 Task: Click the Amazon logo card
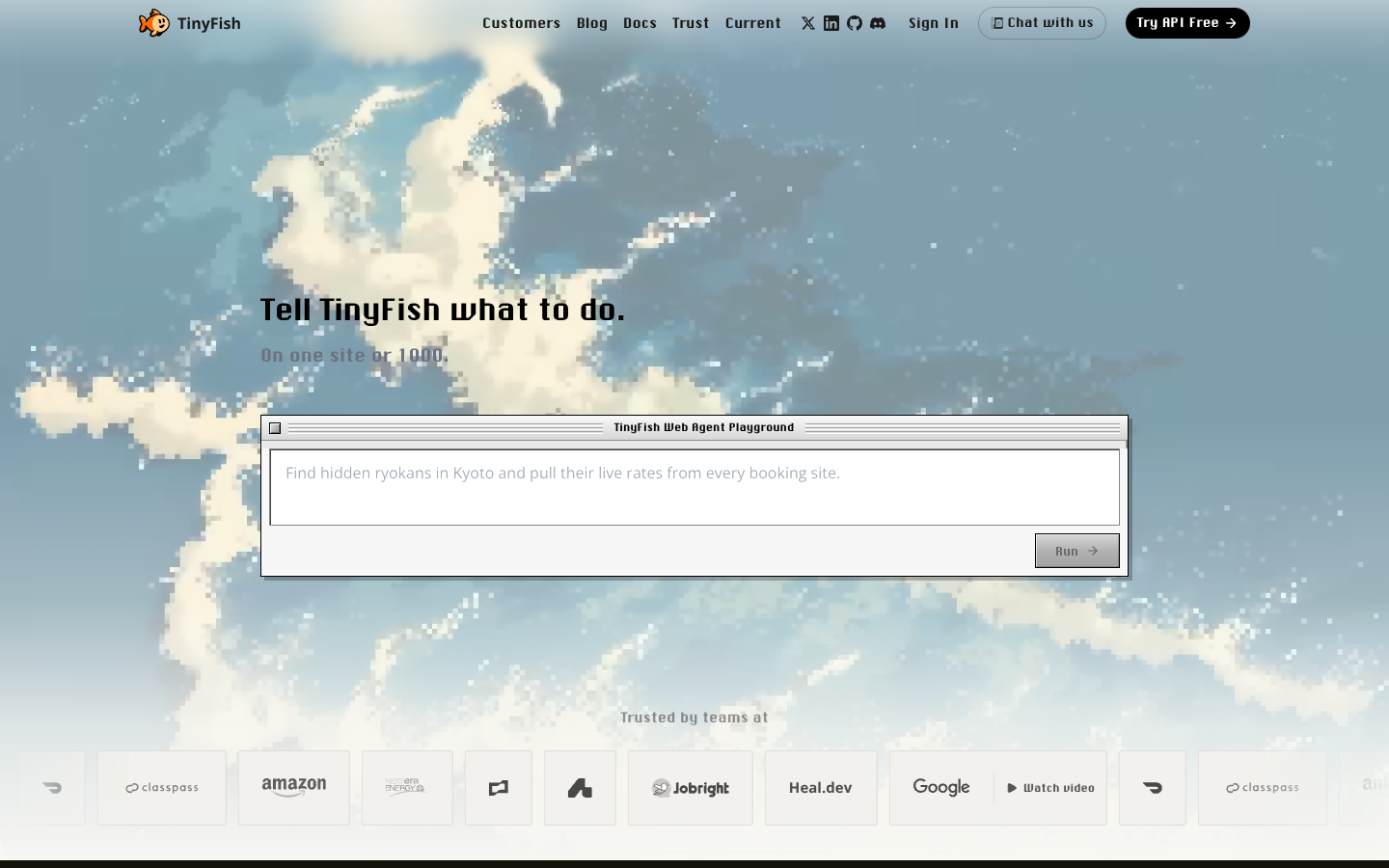[x=294, y=788]
